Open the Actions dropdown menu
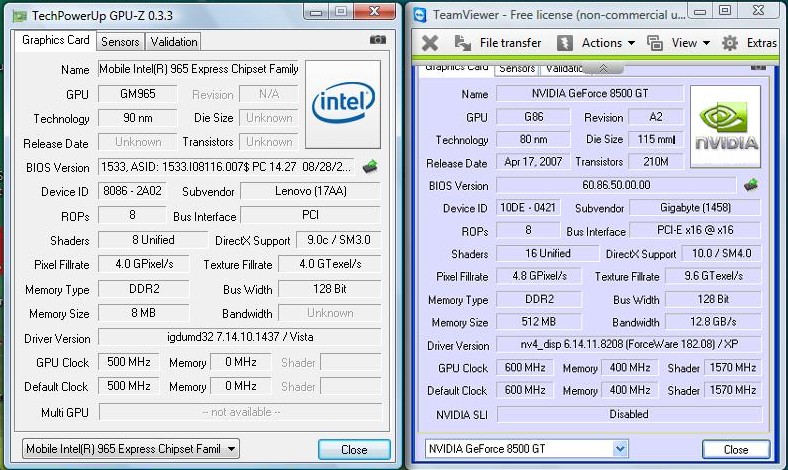The width and height of the screenshot is (788, 470). [609, 43]
